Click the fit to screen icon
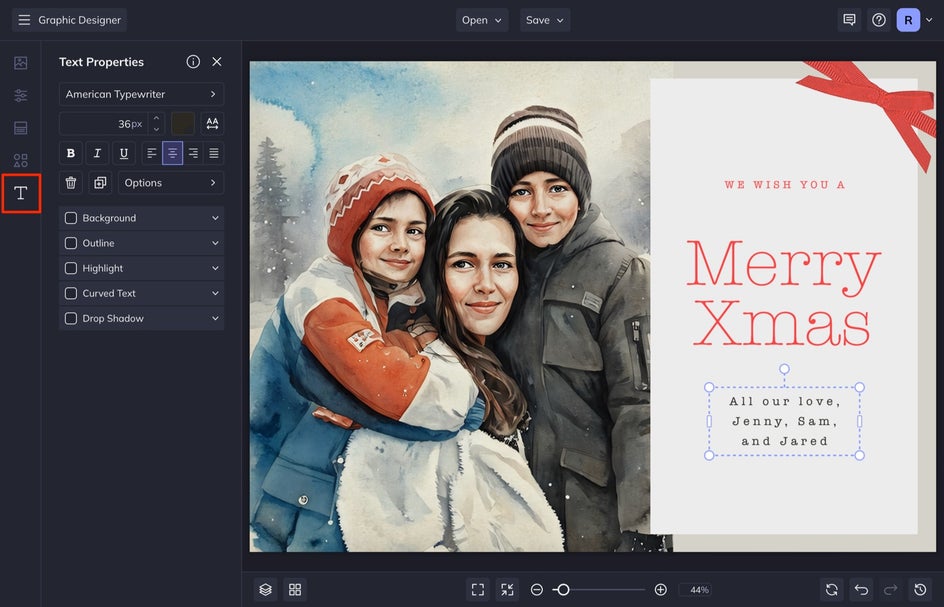This screenshot has height=607, width=944. tap(478, 590)
